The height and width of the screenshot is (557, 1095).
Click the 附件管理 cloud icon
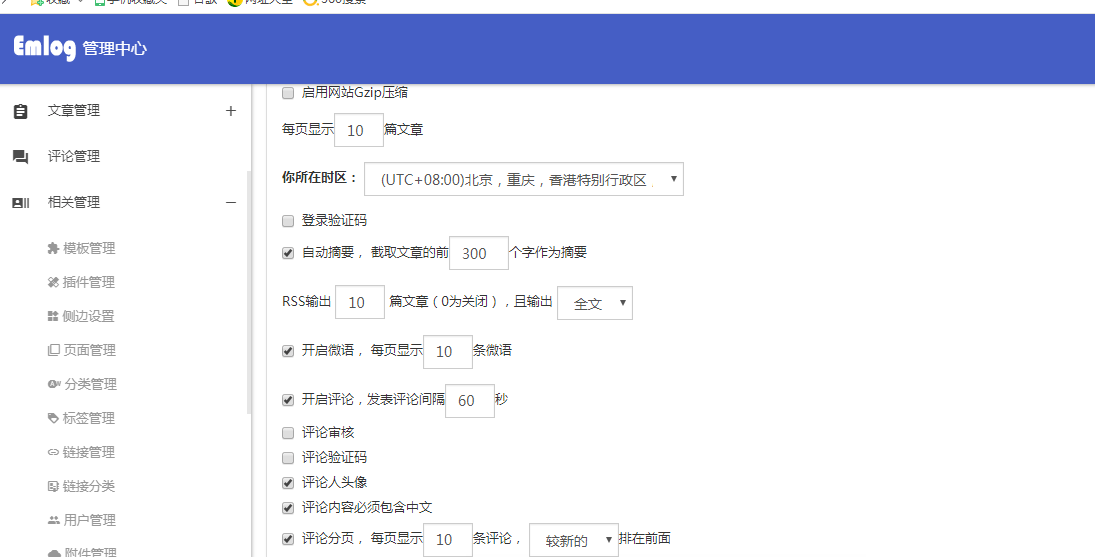[x=54, y=553]
